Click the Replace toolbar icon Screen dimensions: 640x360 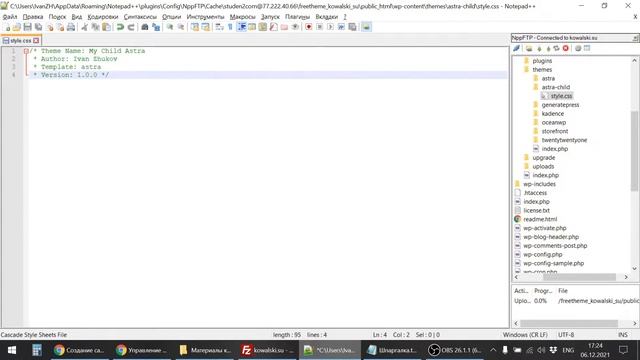click(x=156, y=27)
